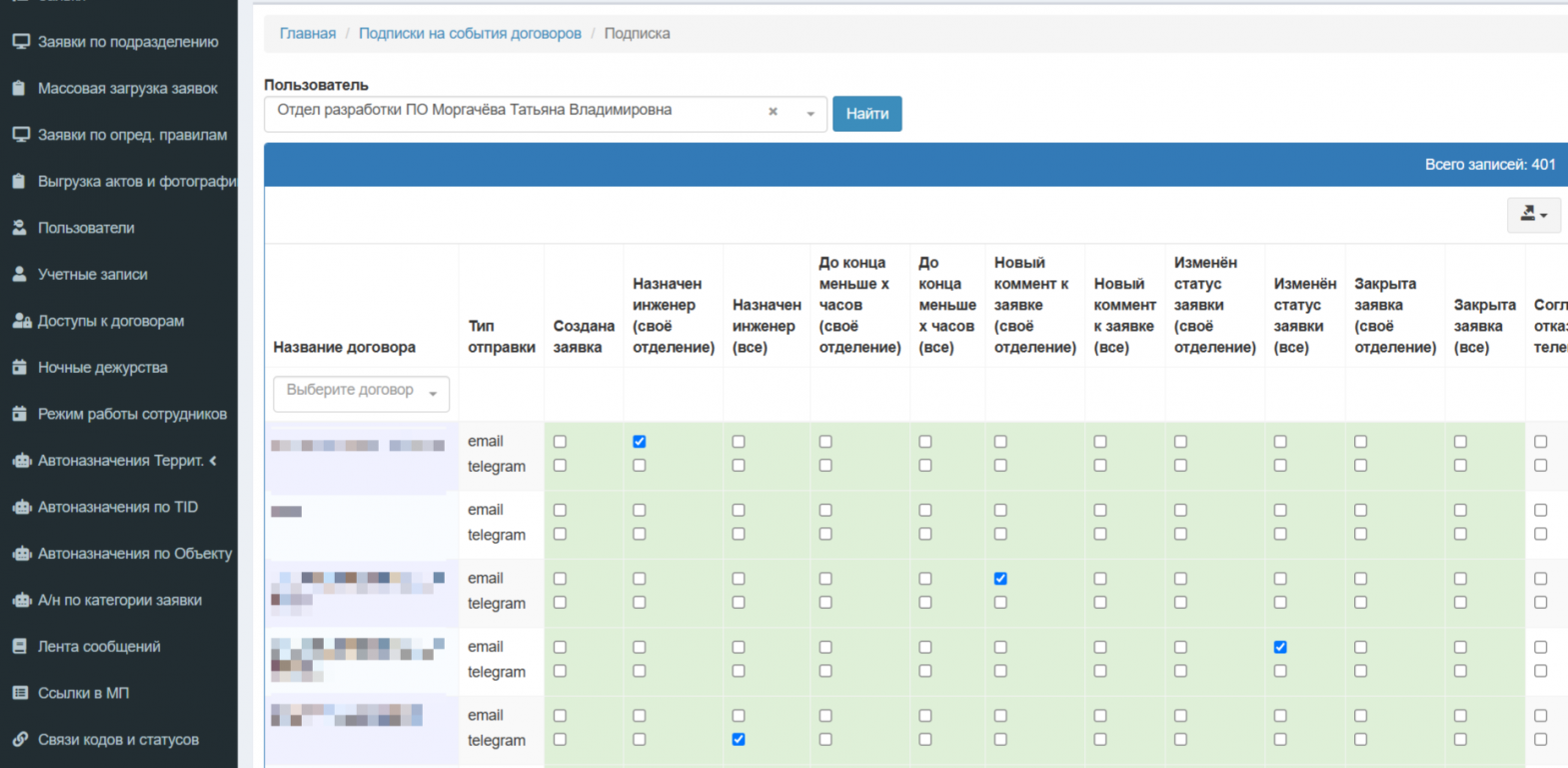The width and height of the screenshot is (1568, 768).
Task: Uncheck the checked telegram Назначен инженер (все) box
Action: click(739, 740)
